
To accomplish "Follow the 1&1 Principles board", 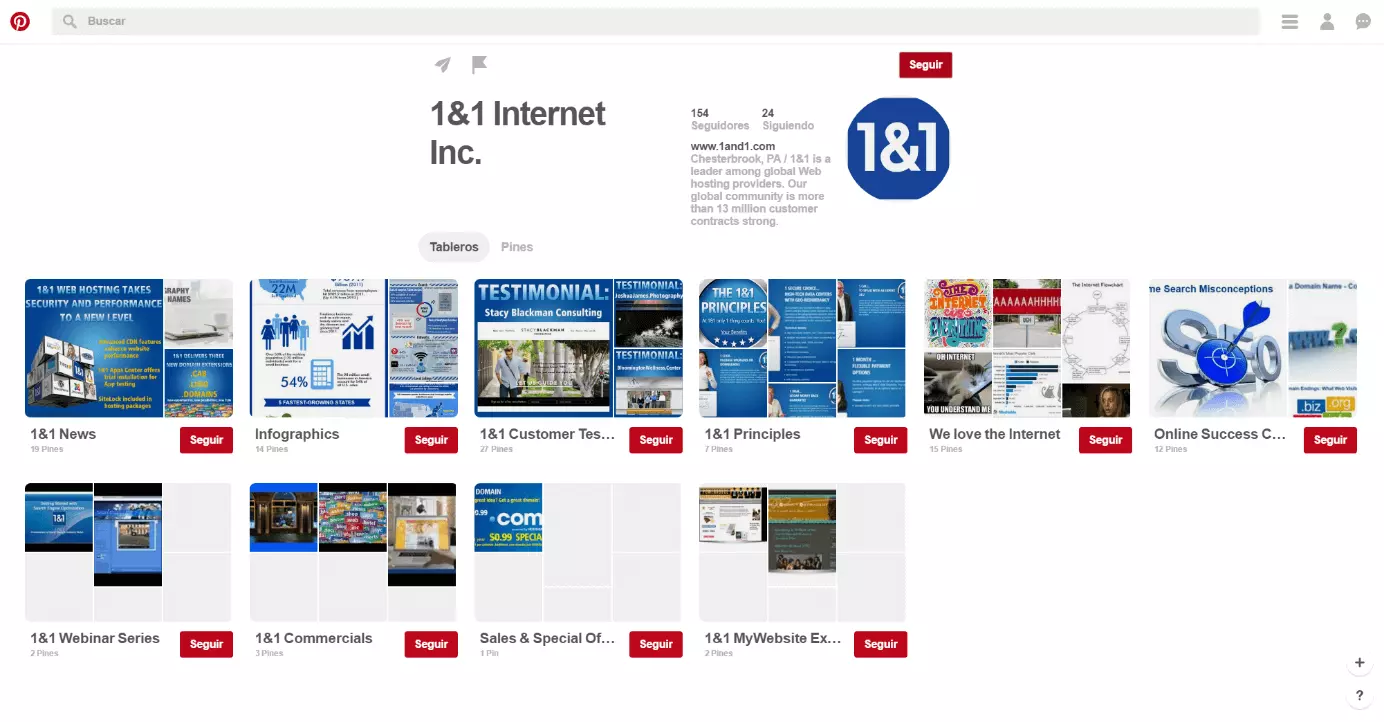I will coord(881,440).
